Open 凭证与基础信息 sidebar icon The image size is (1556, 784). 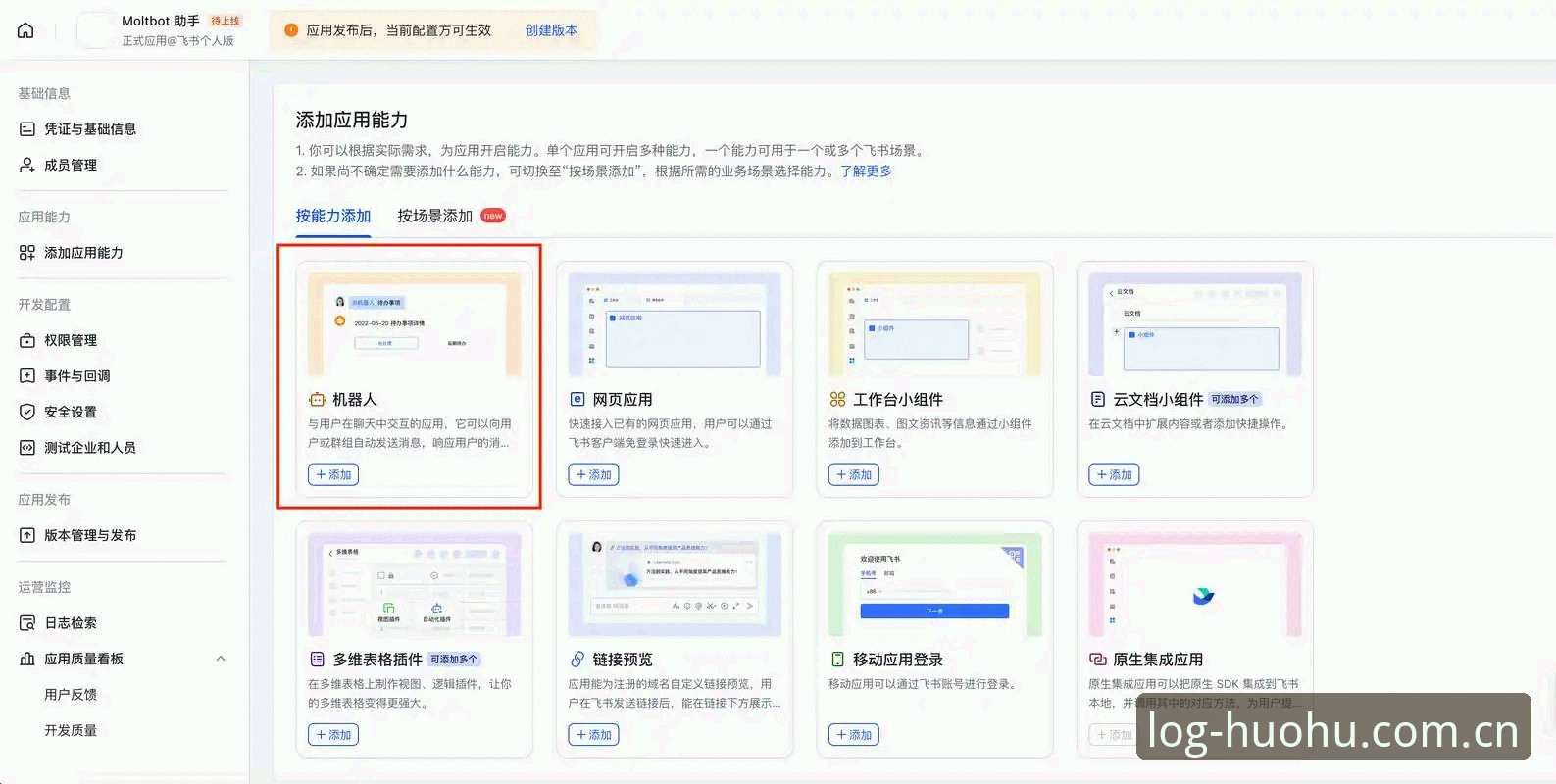(27, 129)
